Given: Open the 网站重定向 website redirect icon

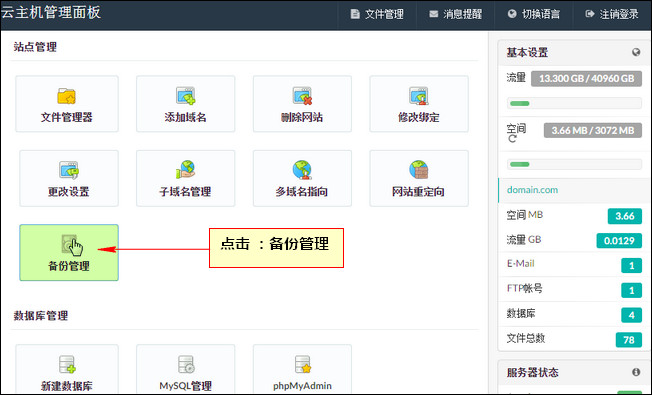Looking at the screenshot, I should click(419, 178).
